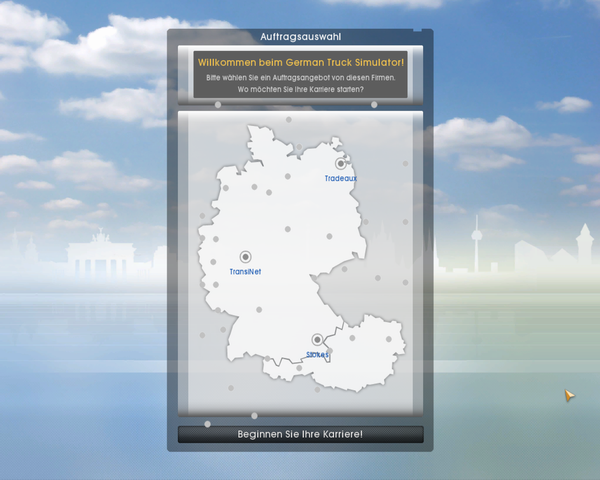Click the gray dot left of the Begin button text
The height and width of the screenshot is (480, 600).
(207, 424)
